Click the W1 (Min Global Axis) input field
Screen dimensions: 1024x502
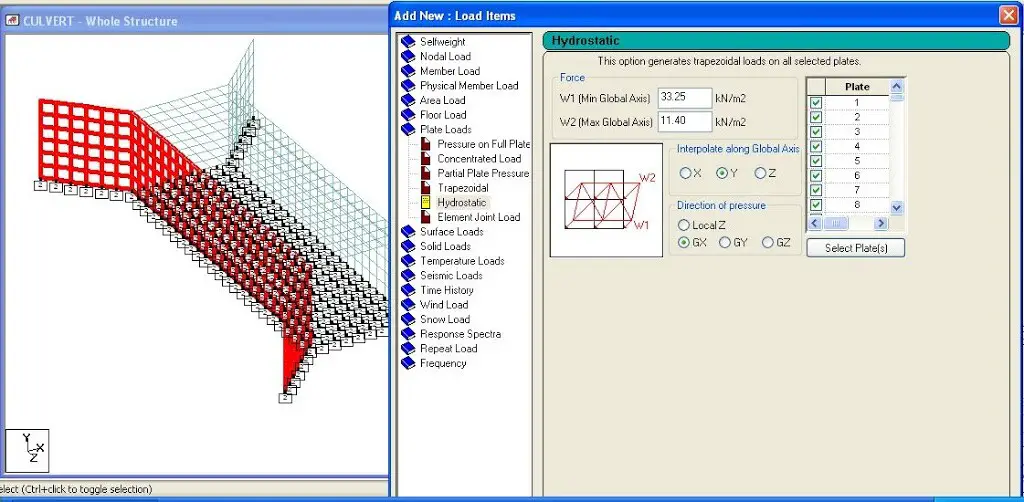click(684, 98)
